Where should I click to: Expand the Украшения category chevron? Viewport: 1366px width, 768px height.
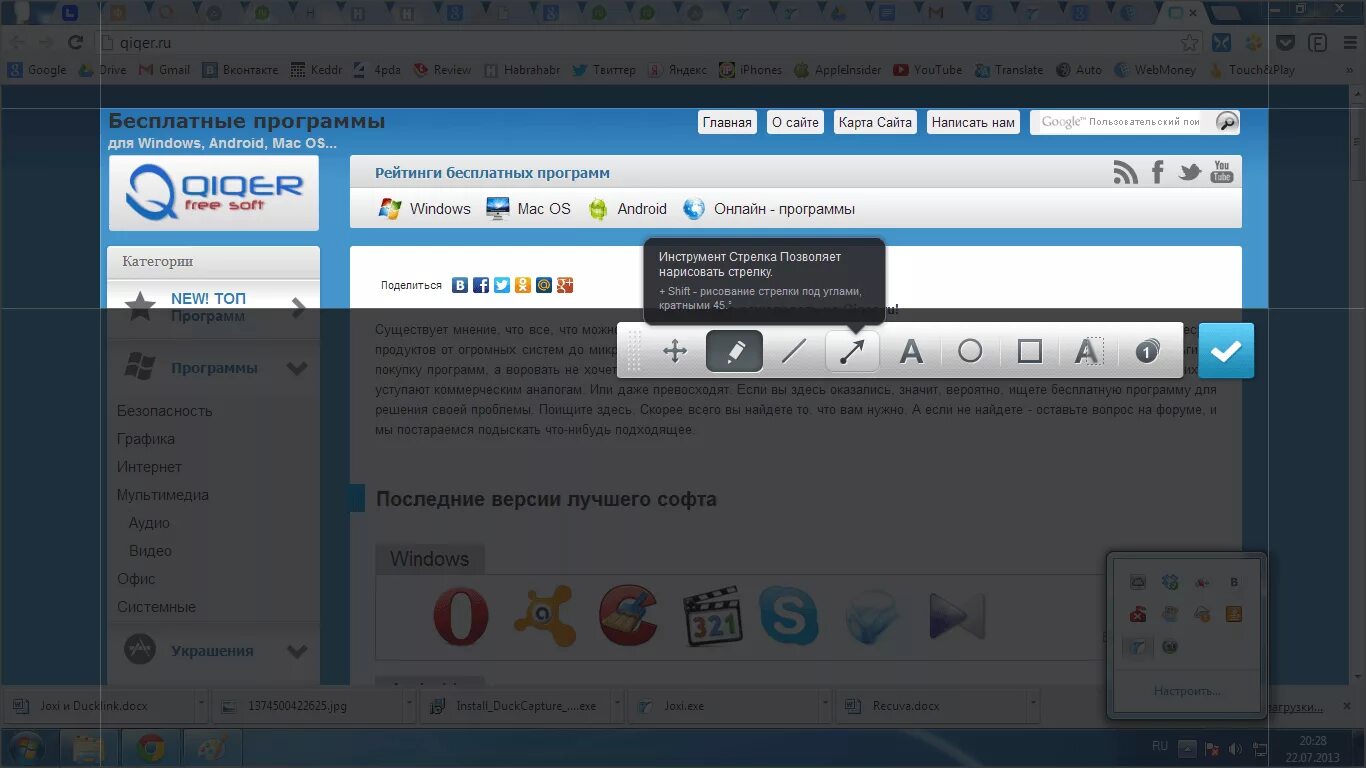point(297,651)
